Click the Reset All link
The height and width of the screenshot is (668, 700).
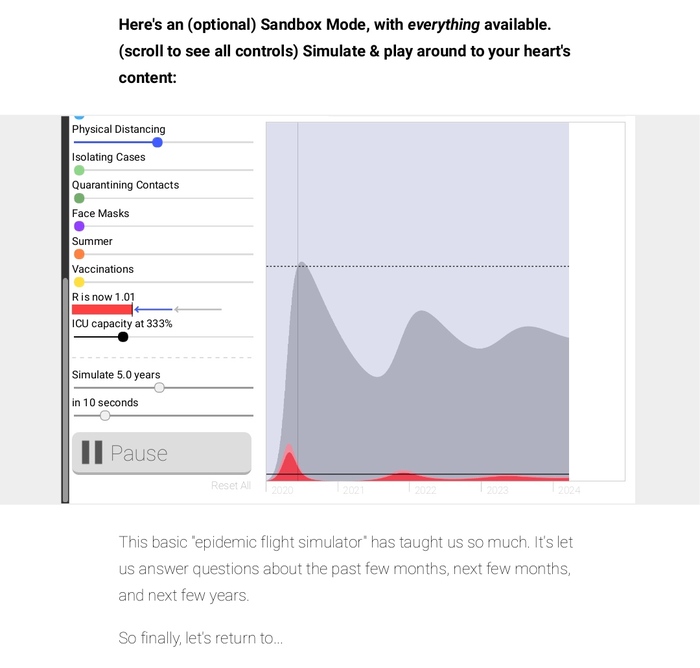[x=231, y=486]
